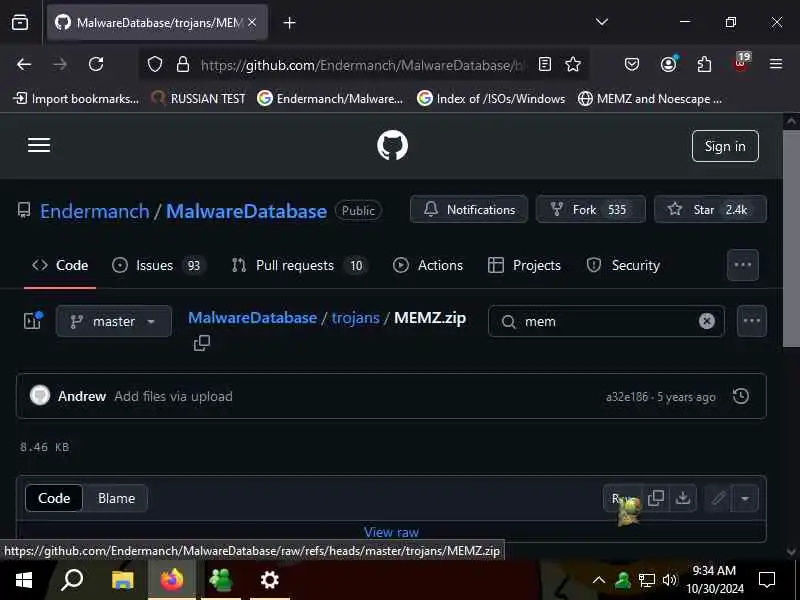Navigate to trojans folder breadcrumb

(x=356, y=317)
